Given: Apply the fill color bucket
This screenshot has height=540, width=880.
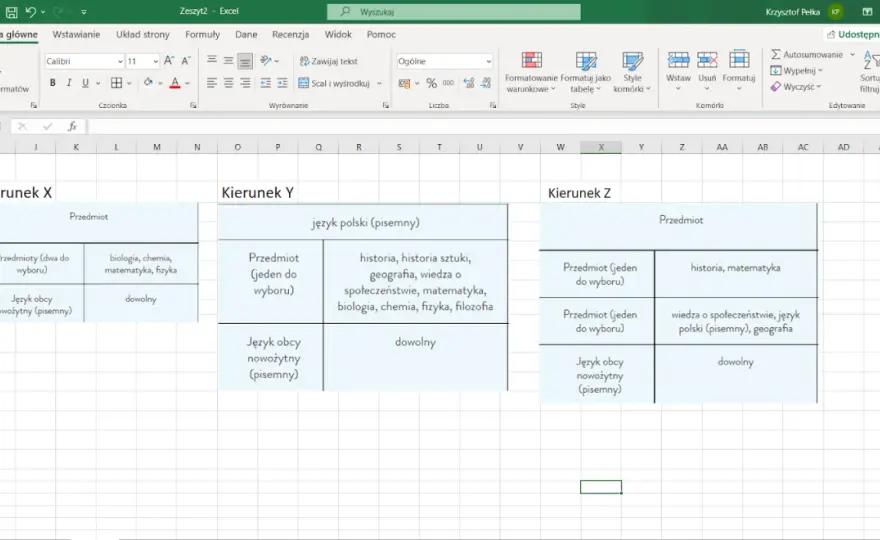Looking at the screenshot, I should [148, 83].
